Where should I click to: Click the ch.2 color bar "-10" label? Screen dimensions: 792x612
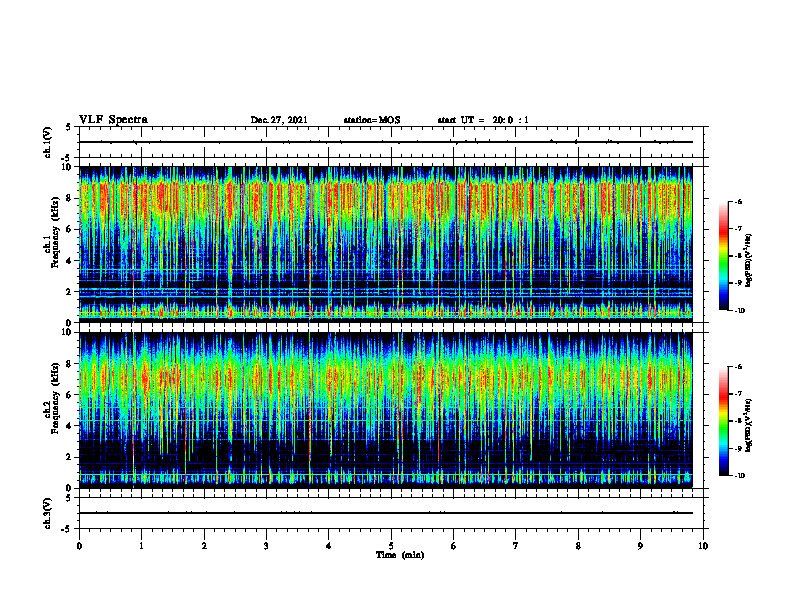739,476
